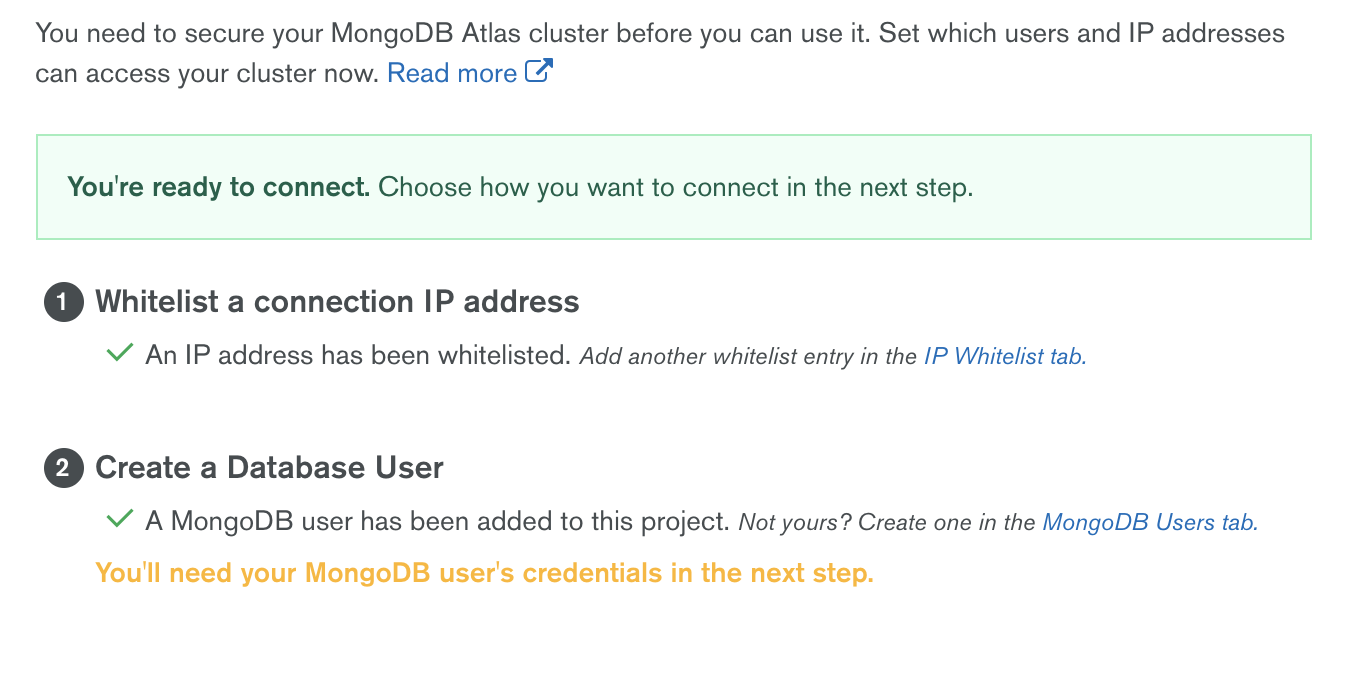The width and height of the screenshot is (1348, 694).
Task: Click the can access your cluster now text
Action: click(x=207, y=73)
